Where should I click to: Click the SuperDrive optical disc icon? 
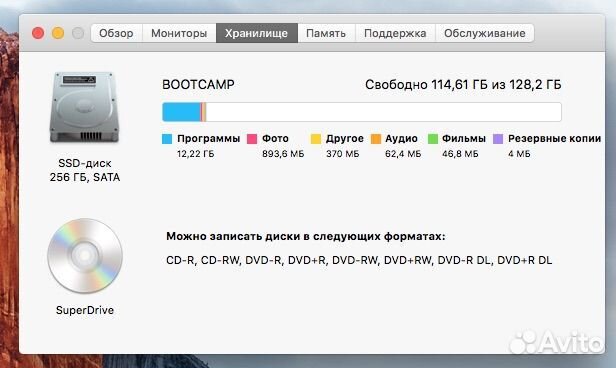[85, 256]
